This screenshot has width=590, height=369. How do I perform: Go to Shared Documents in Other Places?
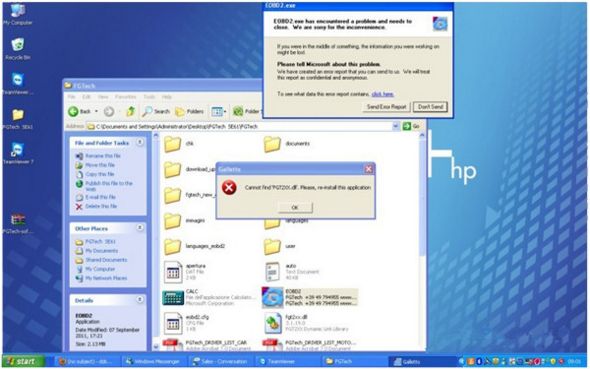tap(102, 260)
